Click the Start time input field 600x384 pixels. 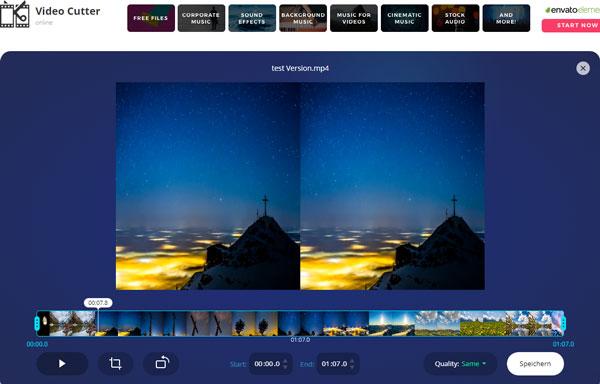(270, 364)
